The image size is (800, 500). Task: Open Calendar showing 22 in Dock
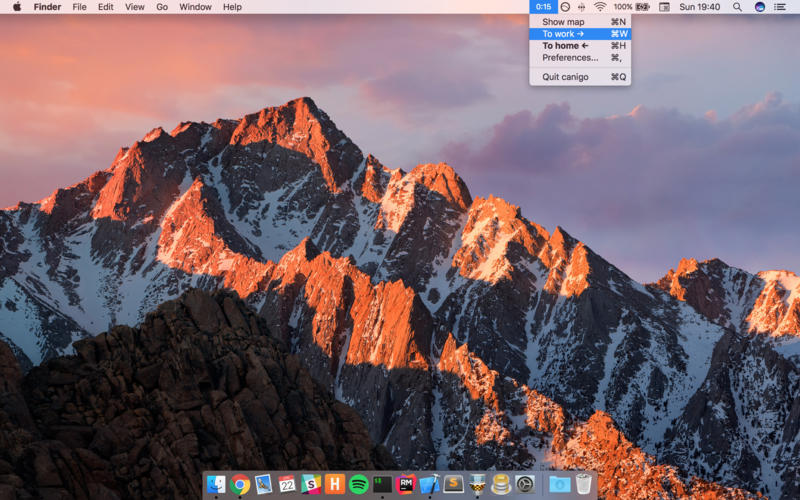coord(287,484)
